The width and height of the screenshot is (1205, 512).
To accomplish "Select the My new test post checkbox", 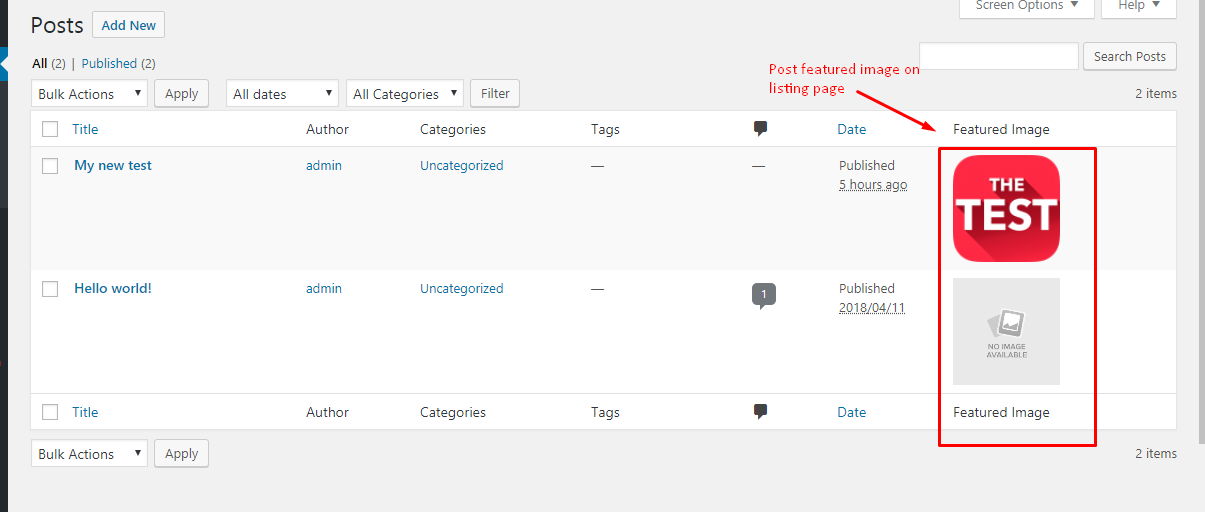I will point(50,166).
